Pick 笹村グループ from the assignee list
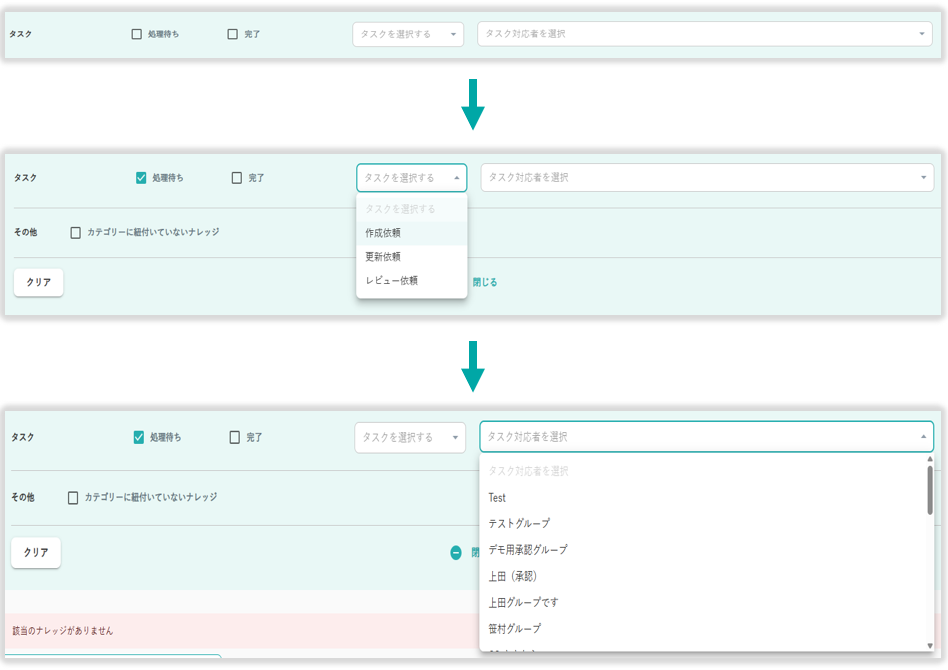 pos(515,629)
